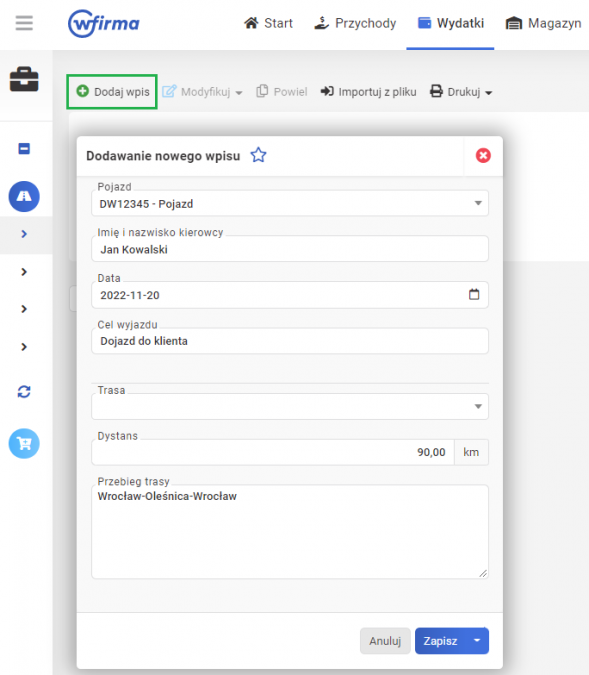Viewport: 589px width, 675px height.
Task: Click the Powiel toolbar button
Action: pyautogui.click(x=282, y=92)
